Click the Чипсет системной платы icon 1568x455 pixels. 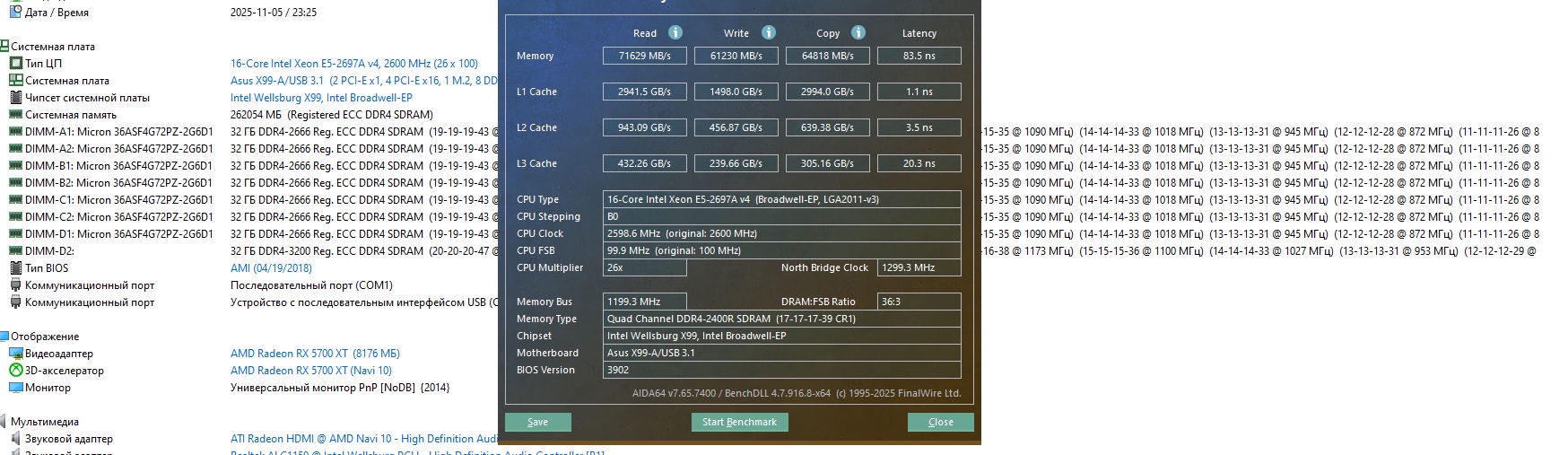[15, 97]
